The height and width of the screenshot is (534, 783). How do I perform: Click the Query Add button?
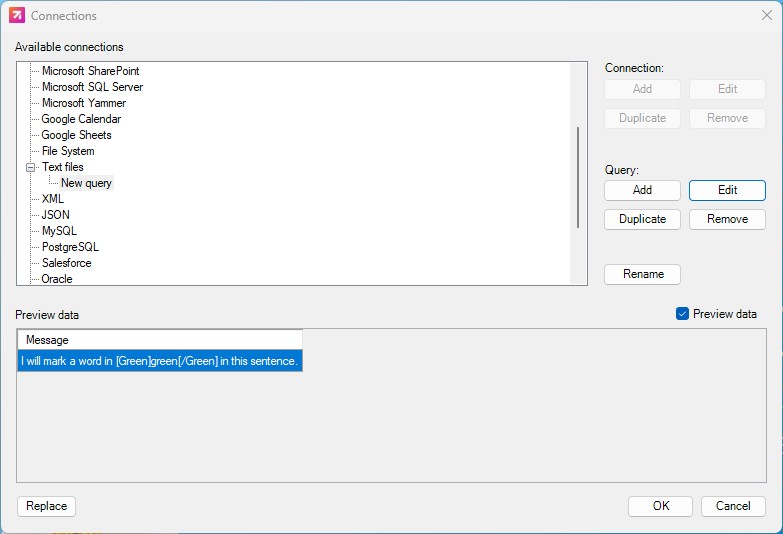[x=642, y=190]
